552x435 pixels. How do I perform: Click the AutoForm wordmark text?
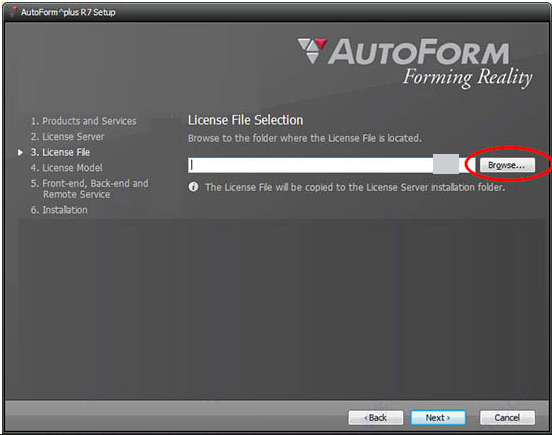419,52
